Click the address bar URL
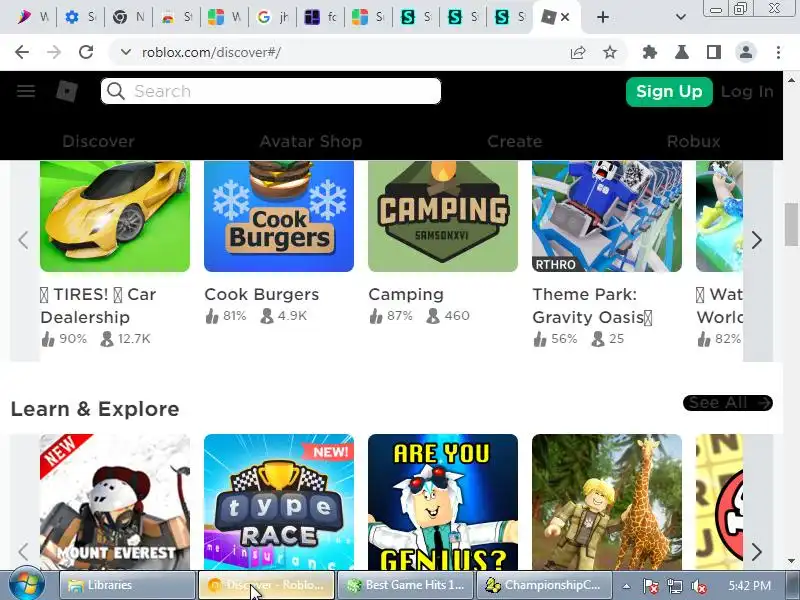Image resolution: width=800 pixels, height=600 pixels. tap(211, 52)
